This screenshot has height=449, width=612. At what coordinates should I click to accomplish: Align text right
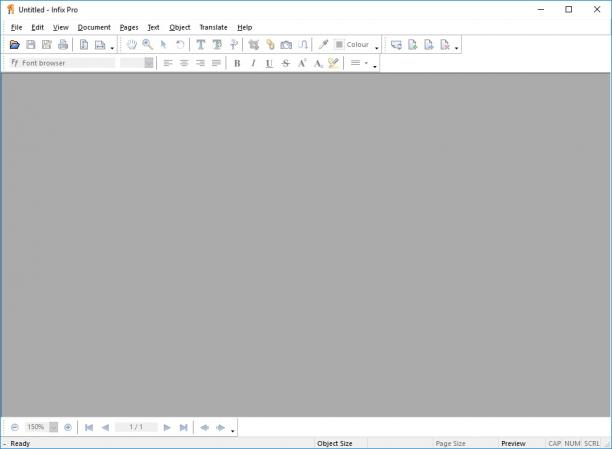pyautogui.click(x=200, y=63)
